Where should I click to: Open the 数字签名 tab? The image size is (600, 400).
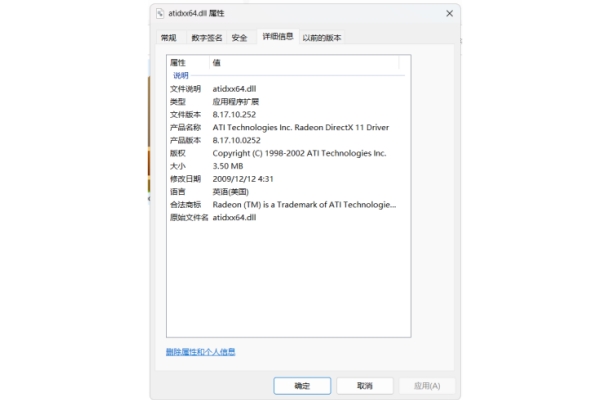click(206, 38)
